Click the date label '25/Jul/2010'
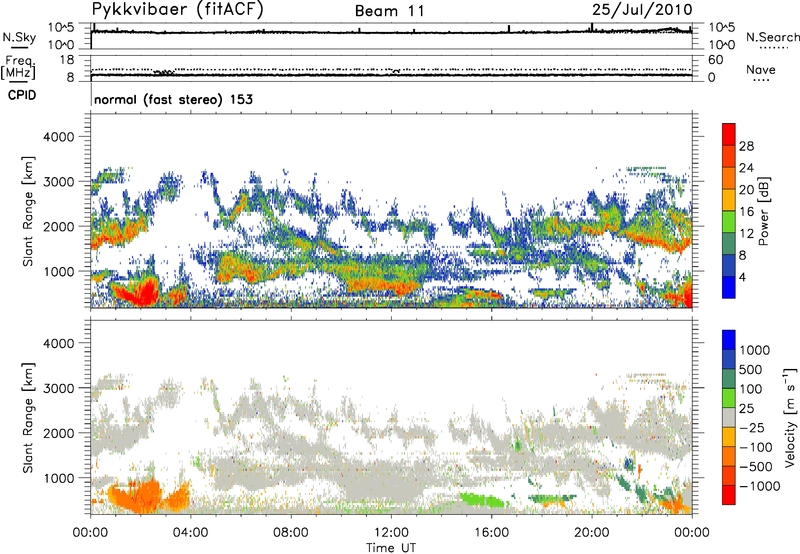The image size is (800, 554). coord(642,10)
